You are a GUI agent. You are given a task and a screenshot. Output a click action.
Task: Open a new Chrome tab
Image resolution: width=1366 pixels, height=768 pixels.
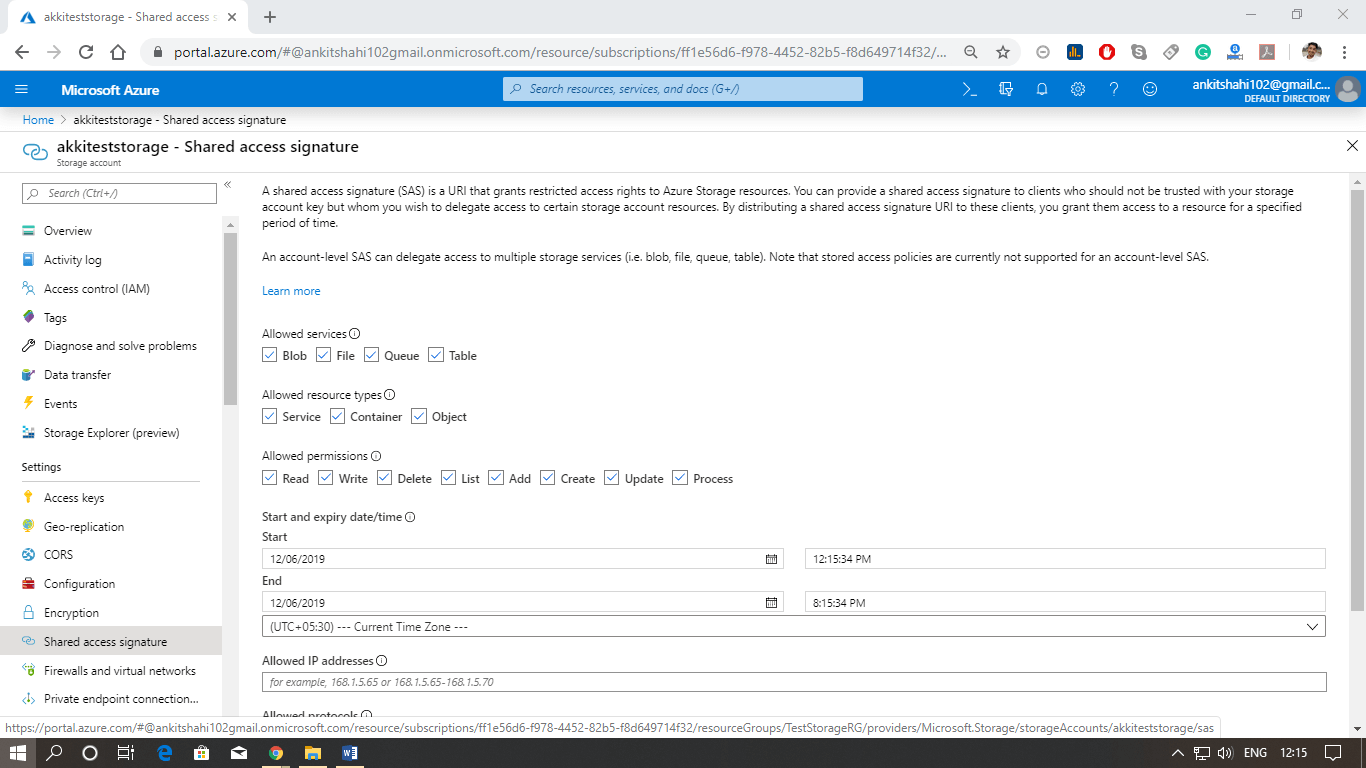[270, 17]
